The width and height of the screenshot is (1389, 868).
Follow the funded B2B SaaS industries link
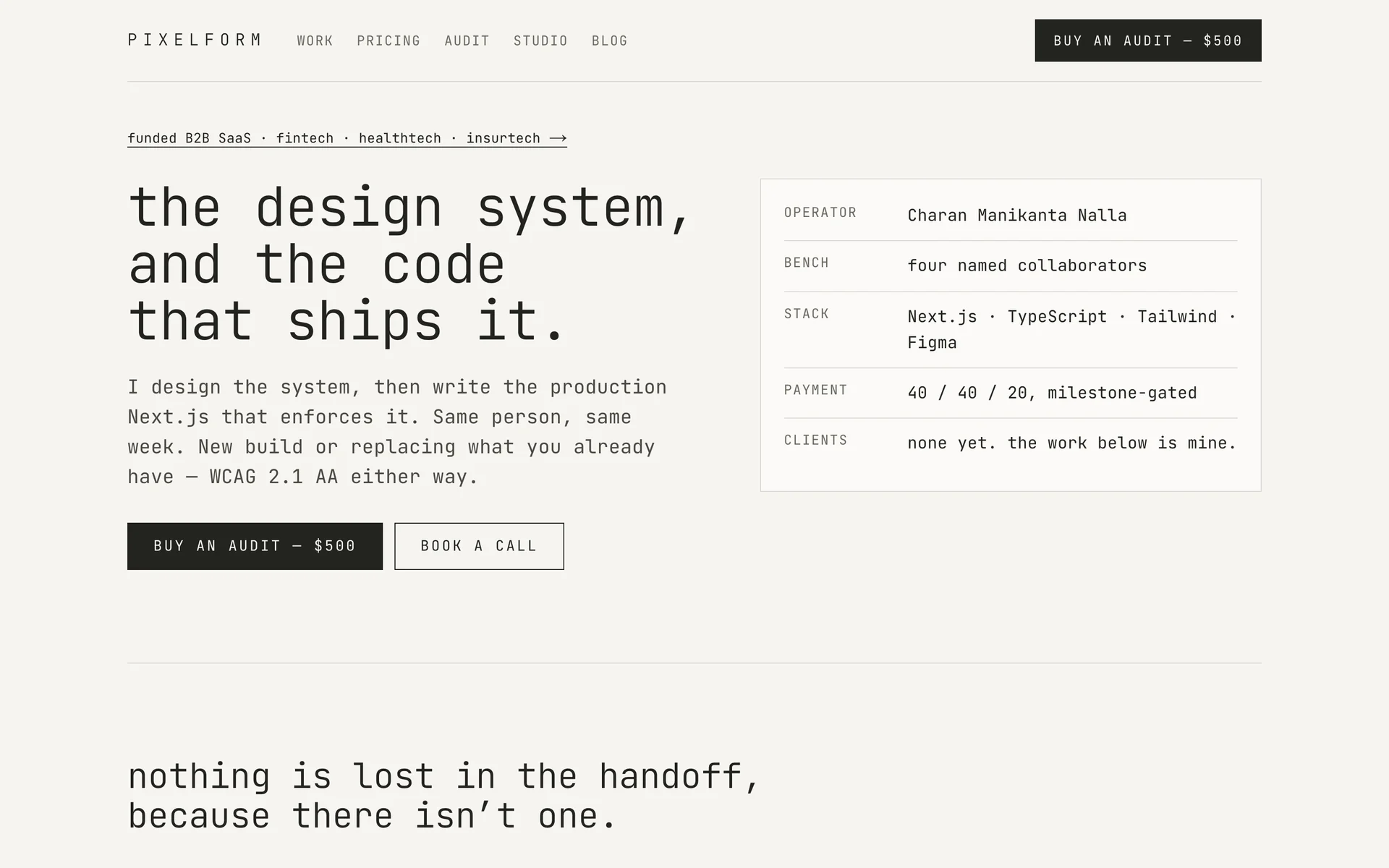(x=347, y=138)
